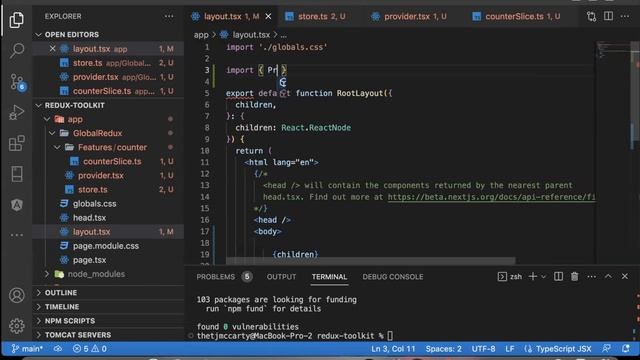
Task: Close layout.tsx in Open Editors list
Action: pyautogui.click(x=52, y=49)
